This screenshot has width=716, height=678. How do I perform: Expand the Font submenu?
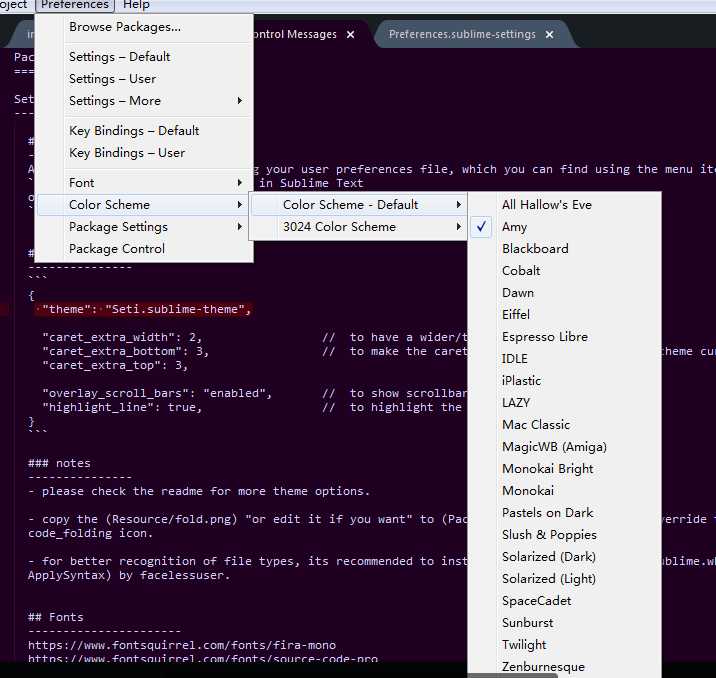[x=144, y=183]
